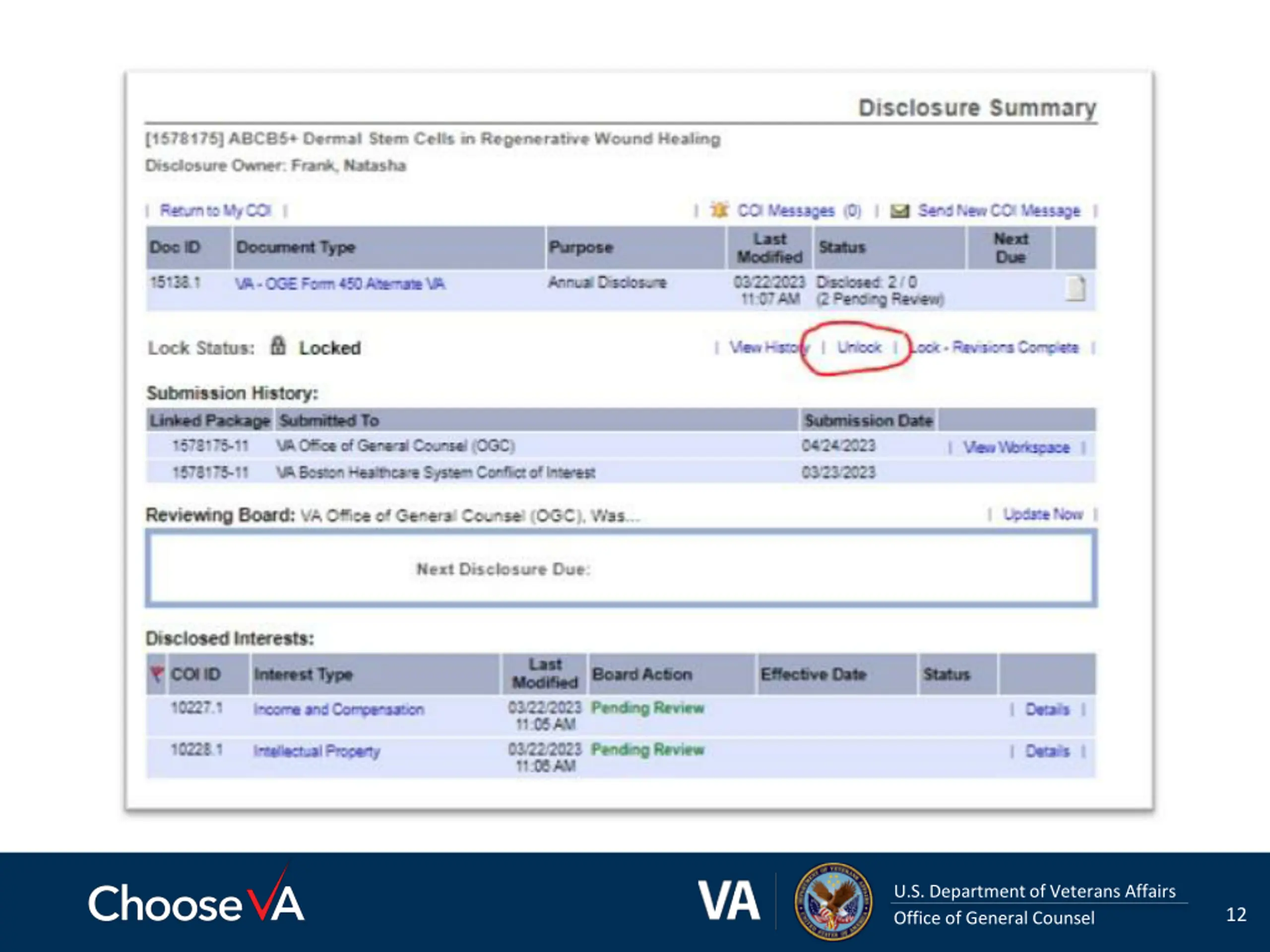Click the Disclosure Summary heading
Viewport: 1270px width, 952px height.
977,108
